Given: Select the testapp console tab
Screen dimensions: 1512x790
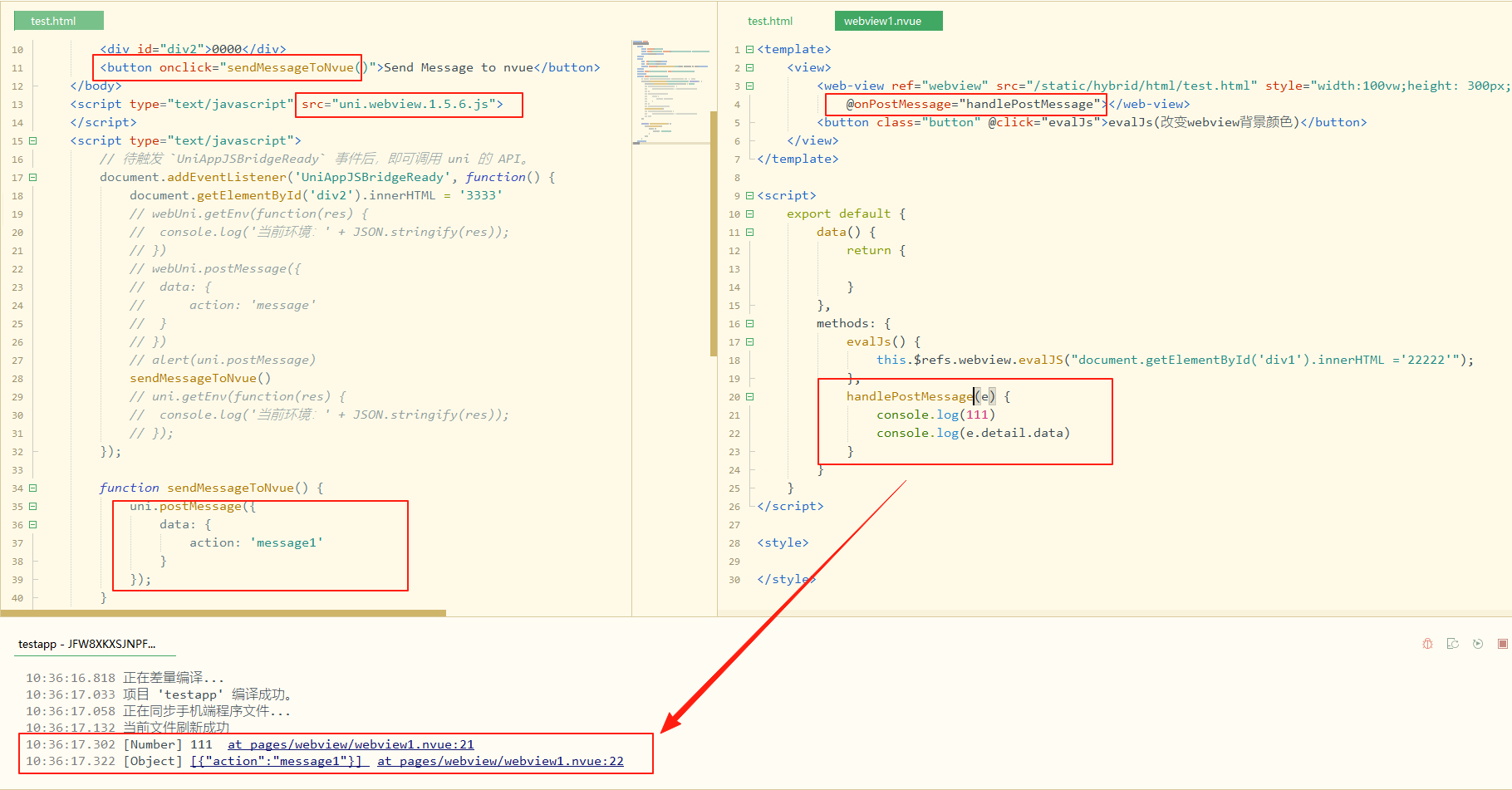Looking at the screenshot, I should point(87,644).
